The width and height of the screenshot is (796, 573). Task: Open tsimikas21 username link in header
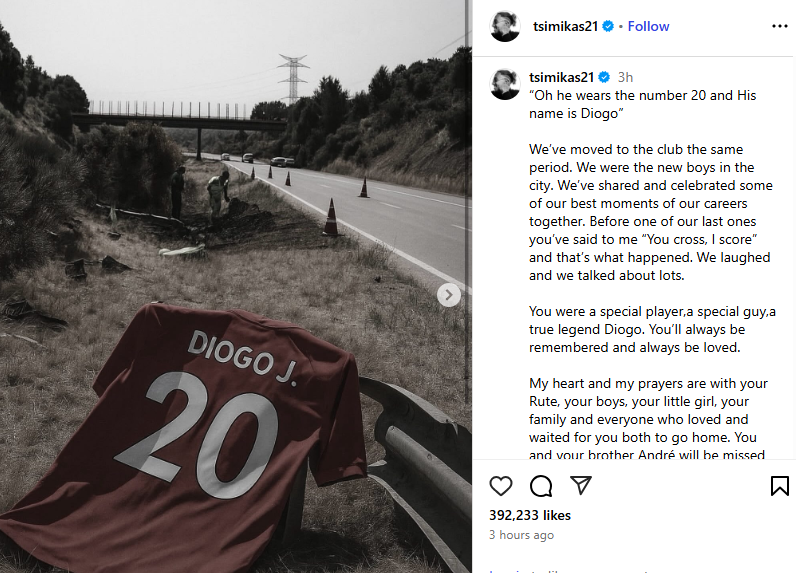pyautogui.click(x=564, y=26)
